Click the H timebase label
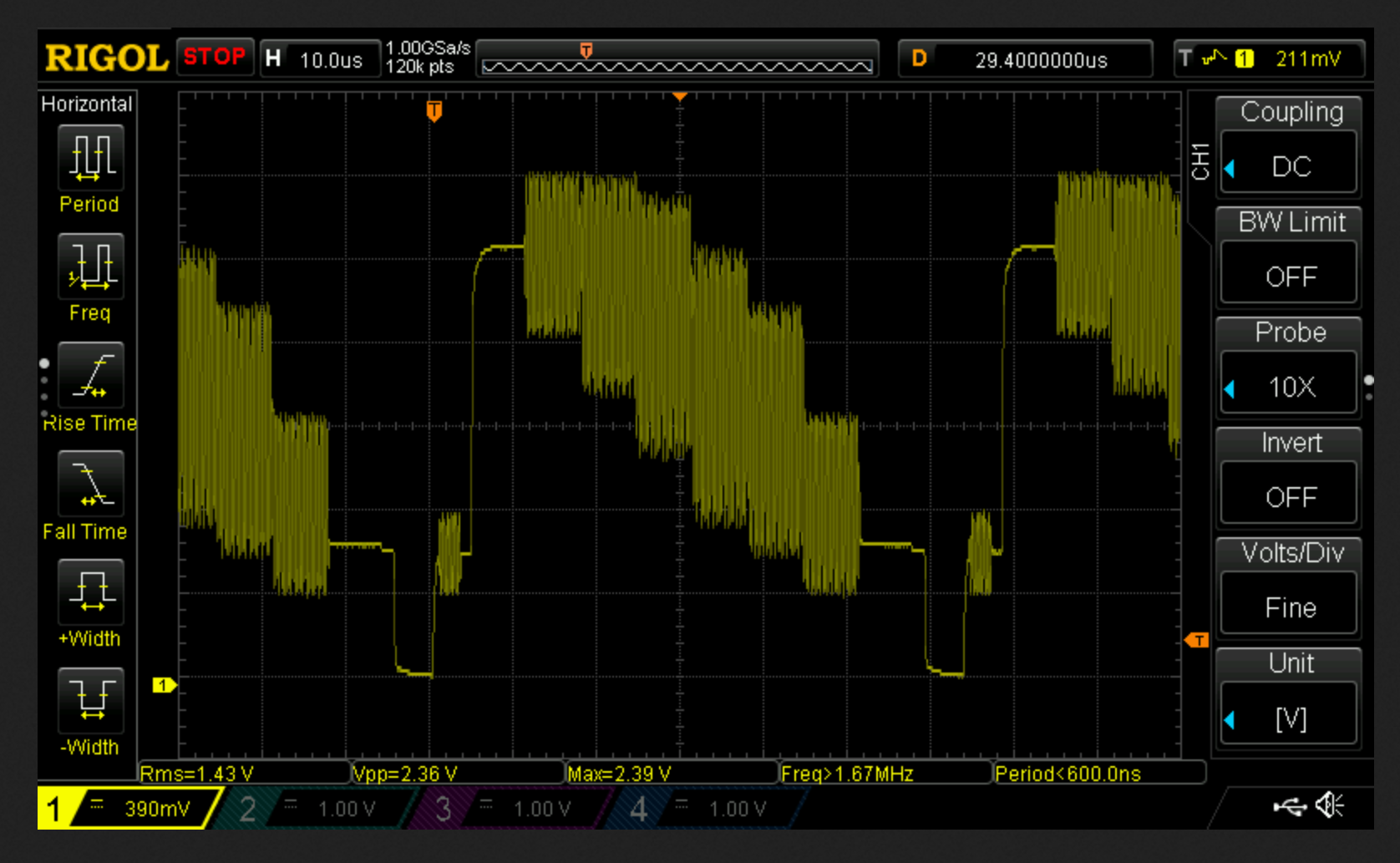The height and width of the screenshot is (863, 1400). coord(273,58)
